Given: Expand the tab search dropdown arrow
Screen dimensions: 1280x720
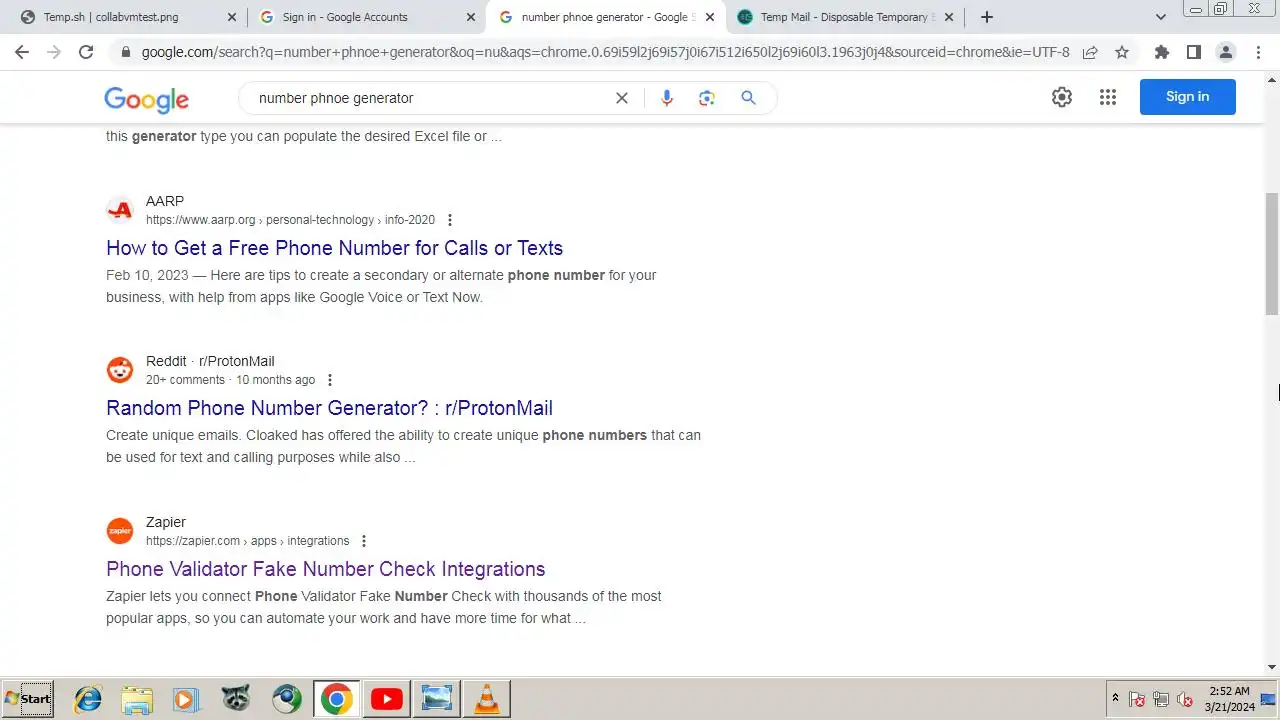Looking at the screenshot, I should pyautogui.click(x=1161, y=17).
